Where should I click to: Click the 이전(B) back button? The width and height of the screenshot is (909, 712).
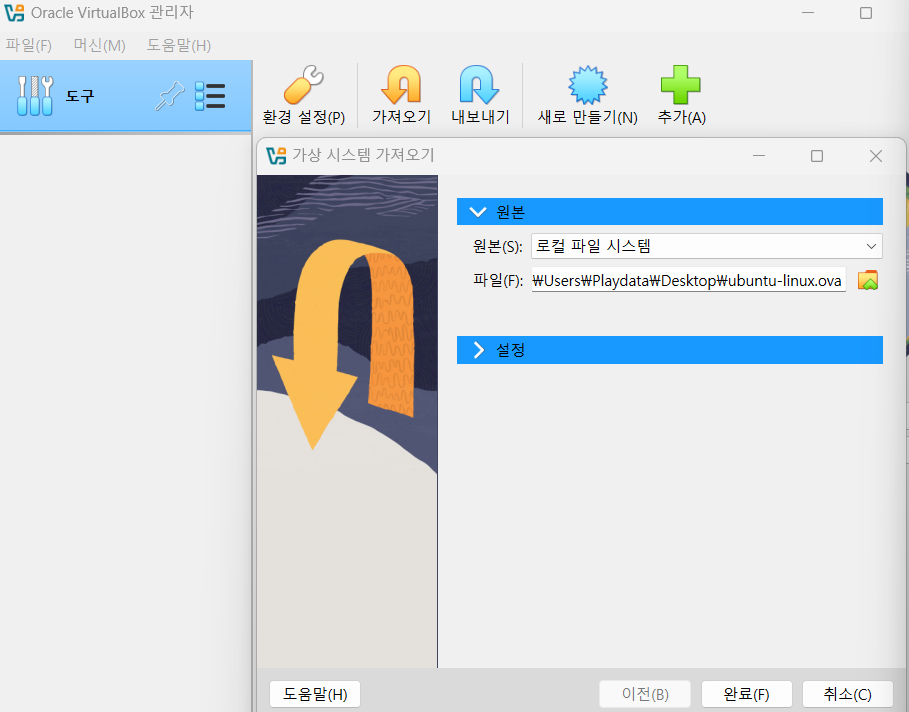[x=645, y=694]
